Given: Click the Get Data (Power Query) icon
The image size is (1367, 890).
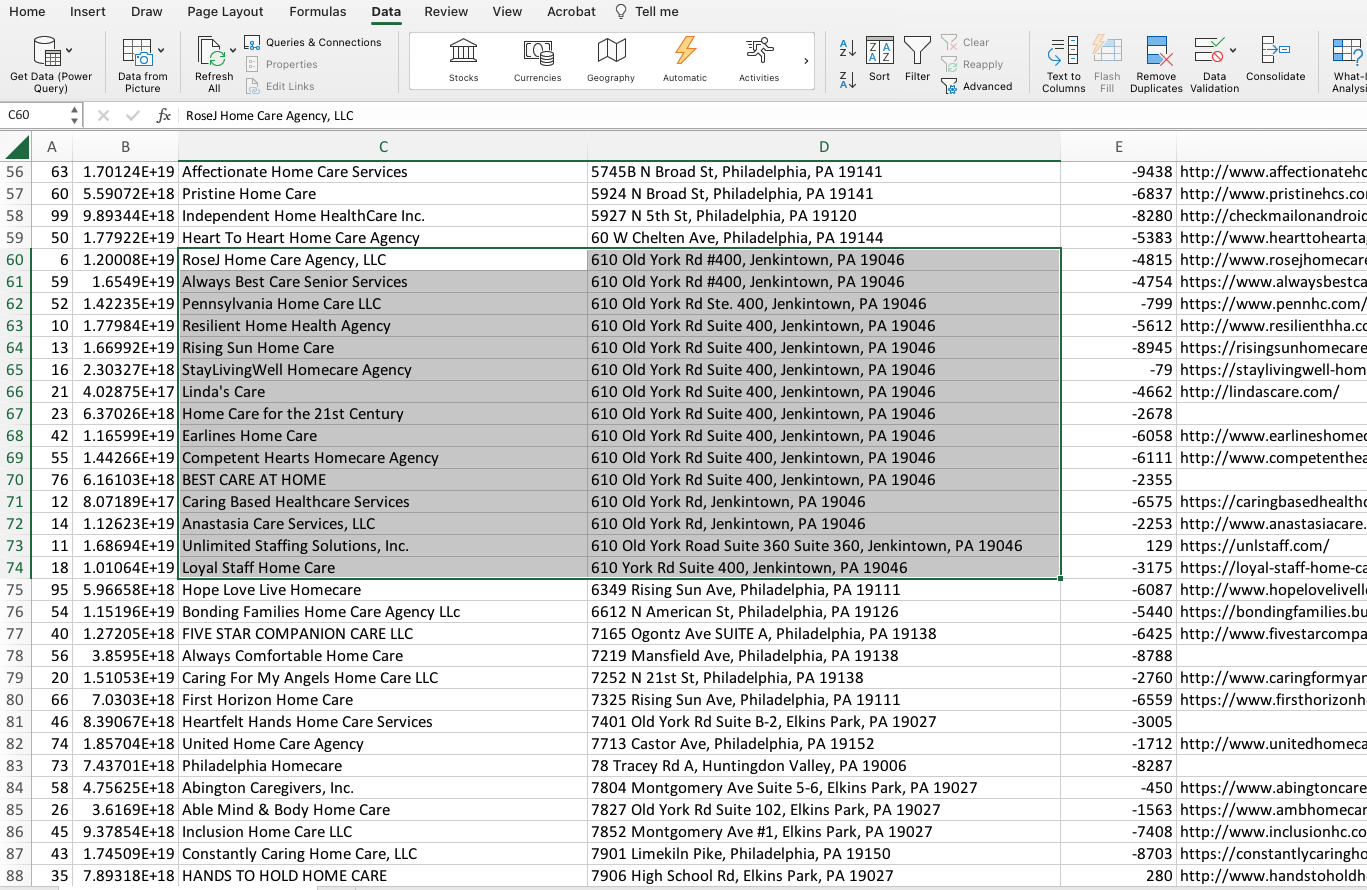Looking at the screenshot, I should [x=46, y=51].
